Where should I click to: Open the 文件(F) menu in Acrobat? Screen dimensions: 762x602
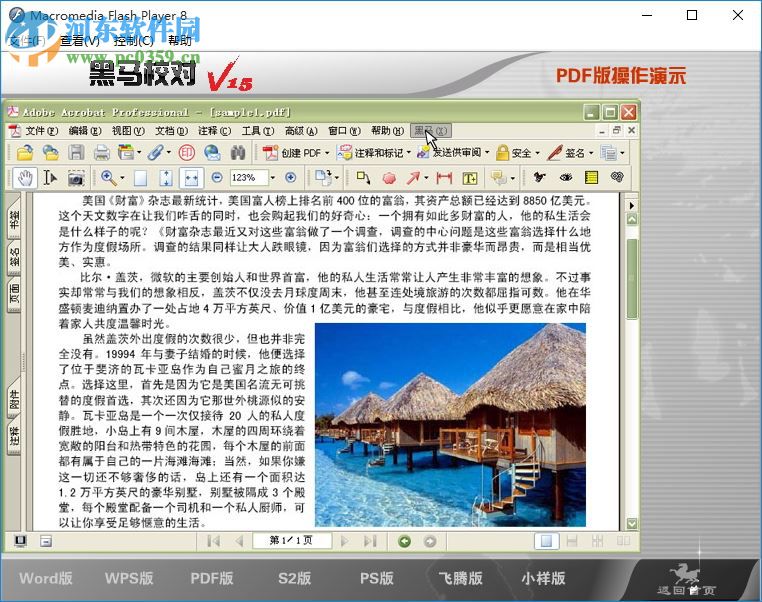pos(41,131)
